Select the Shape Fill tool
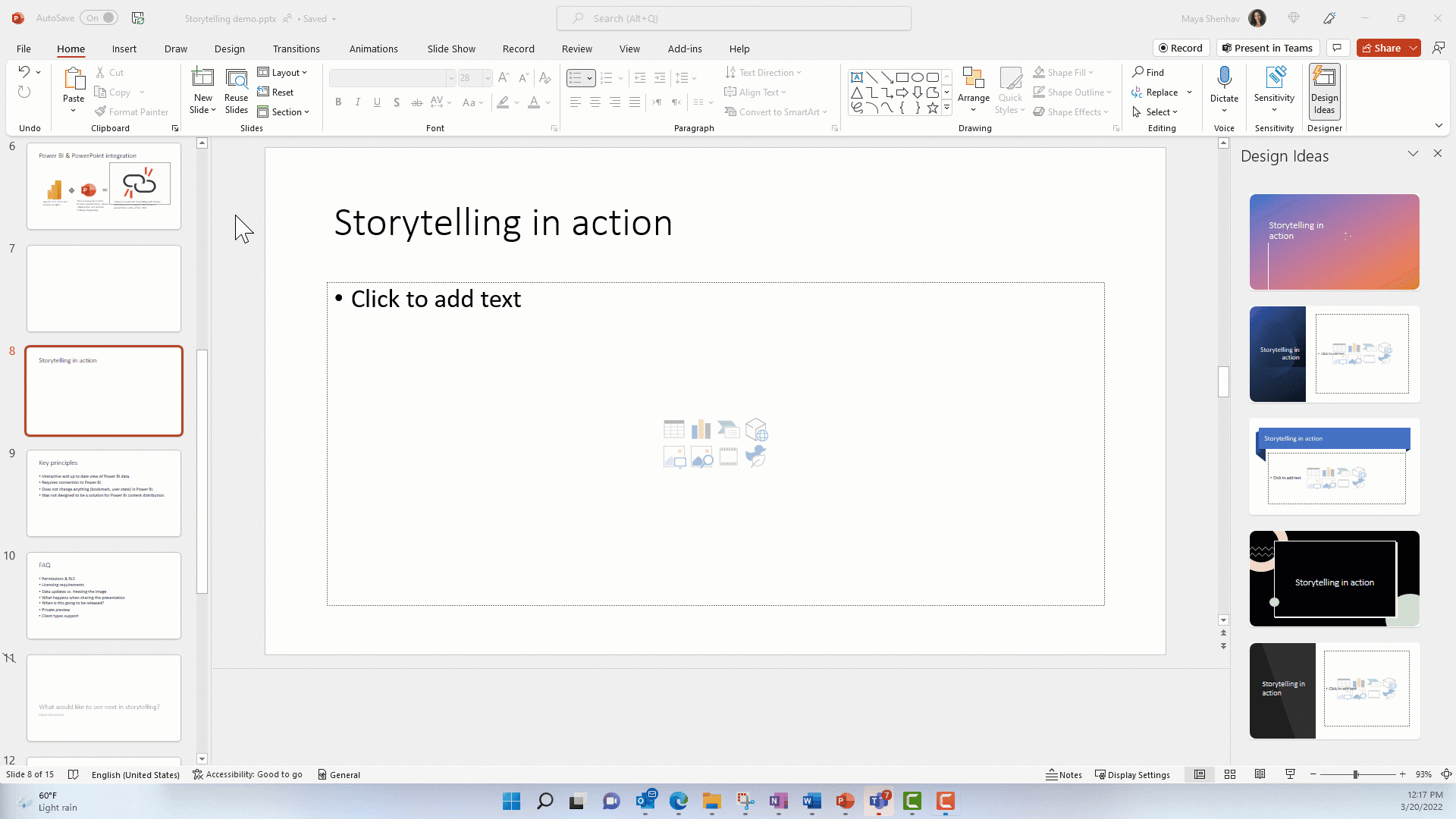The height and width of the screenshot is (819, 1456). click(1065, 72)
